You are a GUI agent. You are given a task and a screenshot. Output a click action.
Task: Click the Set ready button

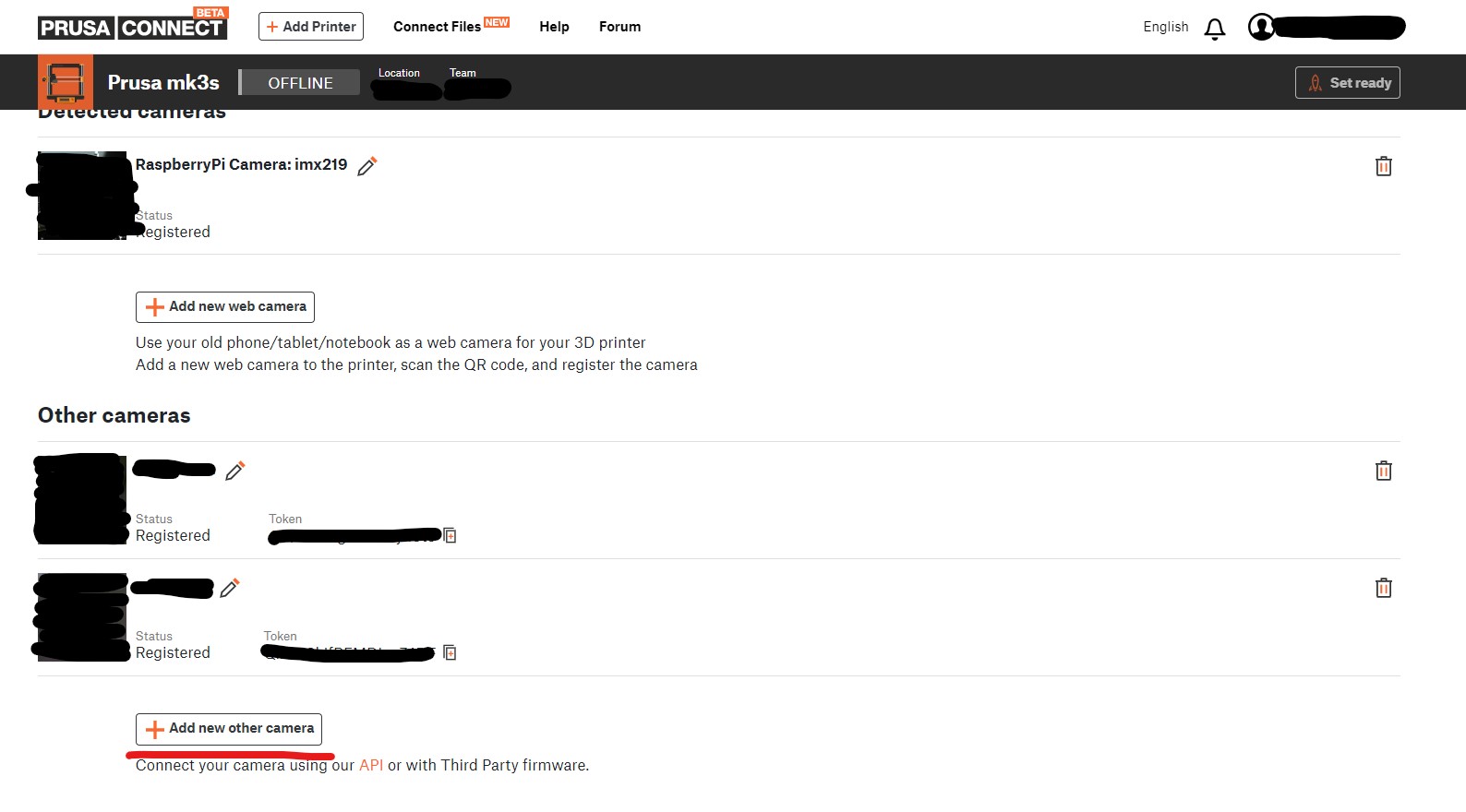1348,83
